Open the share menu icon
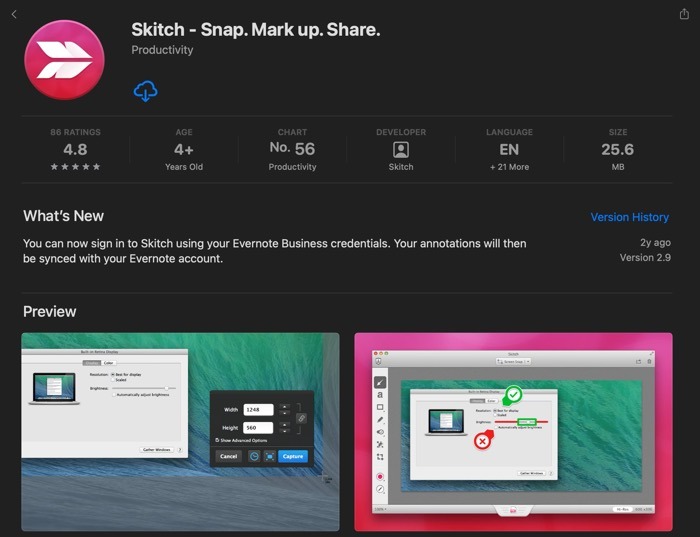700x537 pixels. [684, 14]
